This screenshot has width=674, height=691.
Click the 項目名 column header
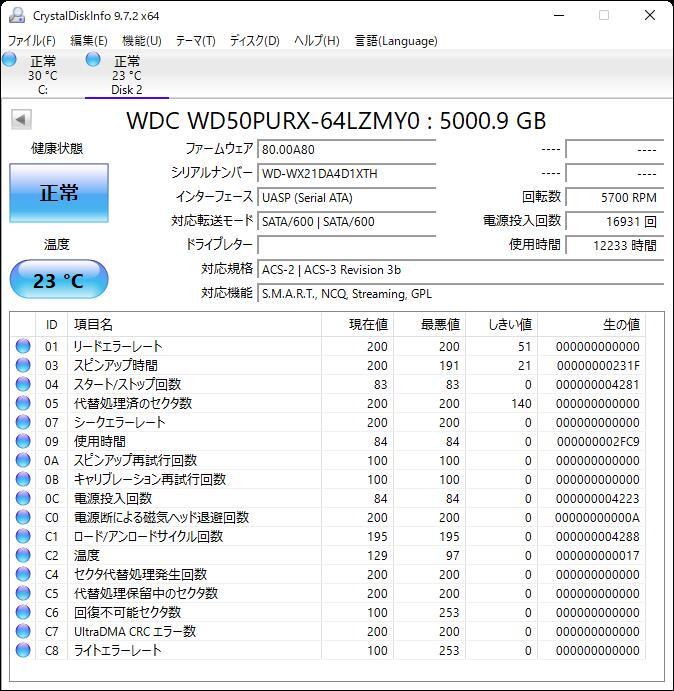coord(194,325)
